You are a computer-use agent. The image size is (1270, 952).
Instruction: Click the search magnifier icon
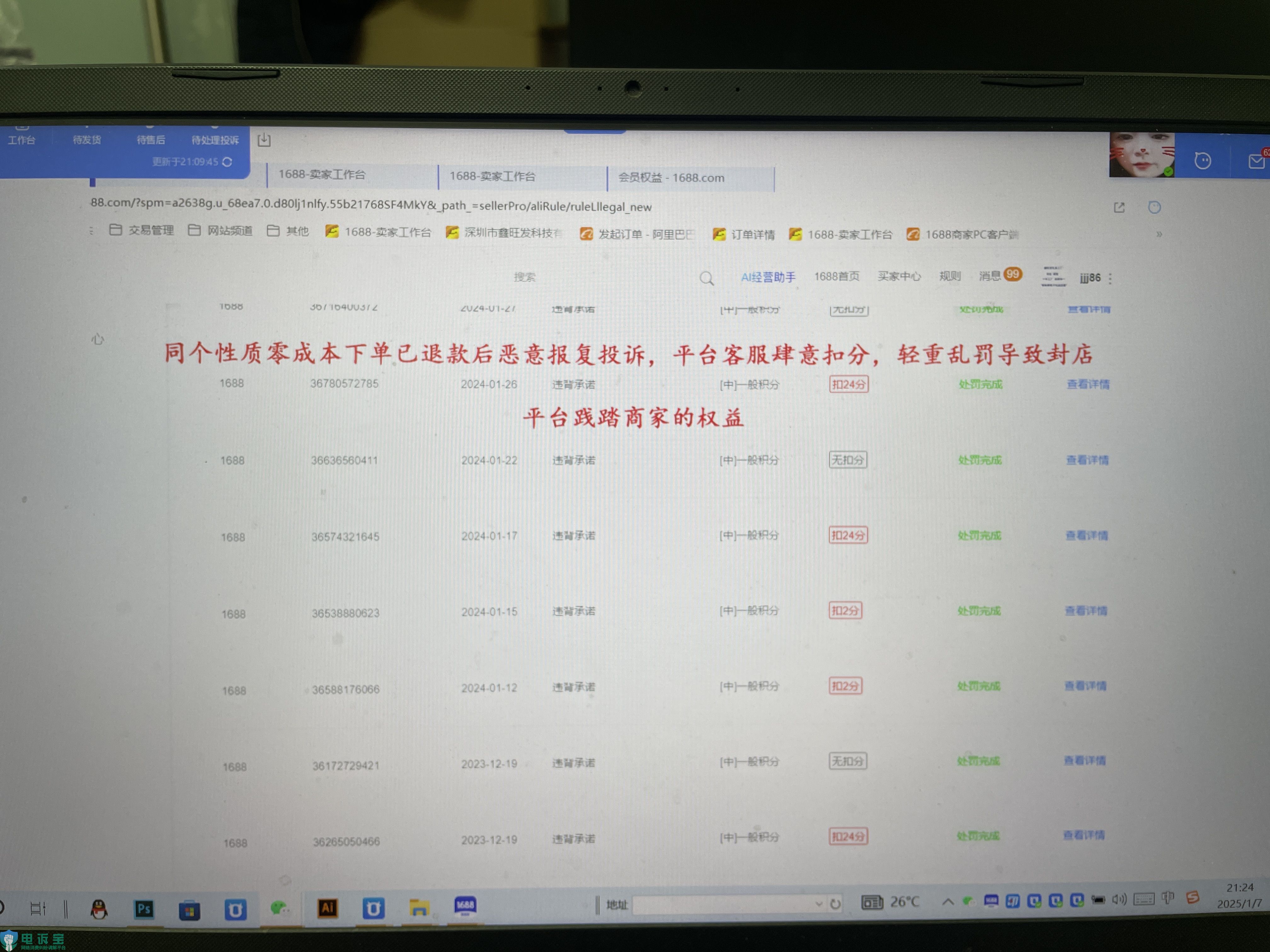(707, 278)
